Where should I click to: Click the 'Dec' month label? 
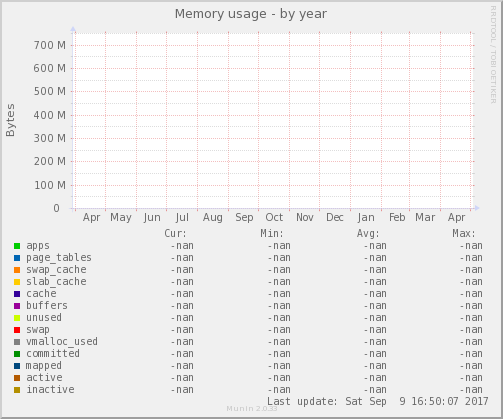pyautogui.click(x=335, y=218)
